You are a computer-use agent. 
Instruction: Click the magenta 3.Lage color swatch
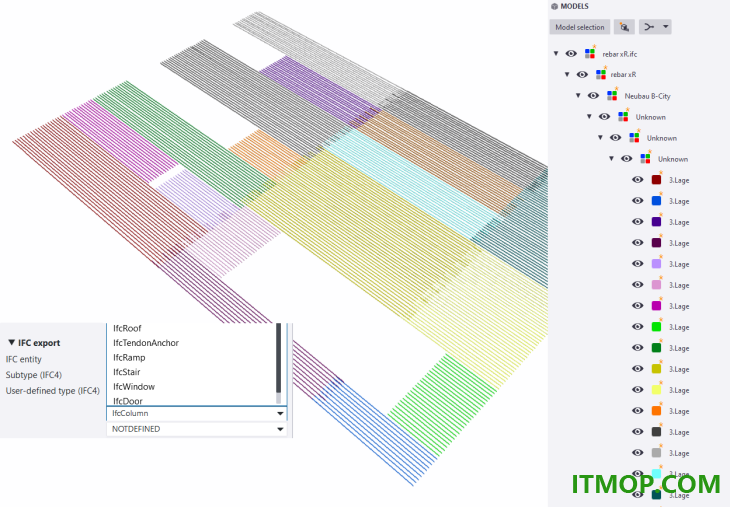[x=656, y=306]
